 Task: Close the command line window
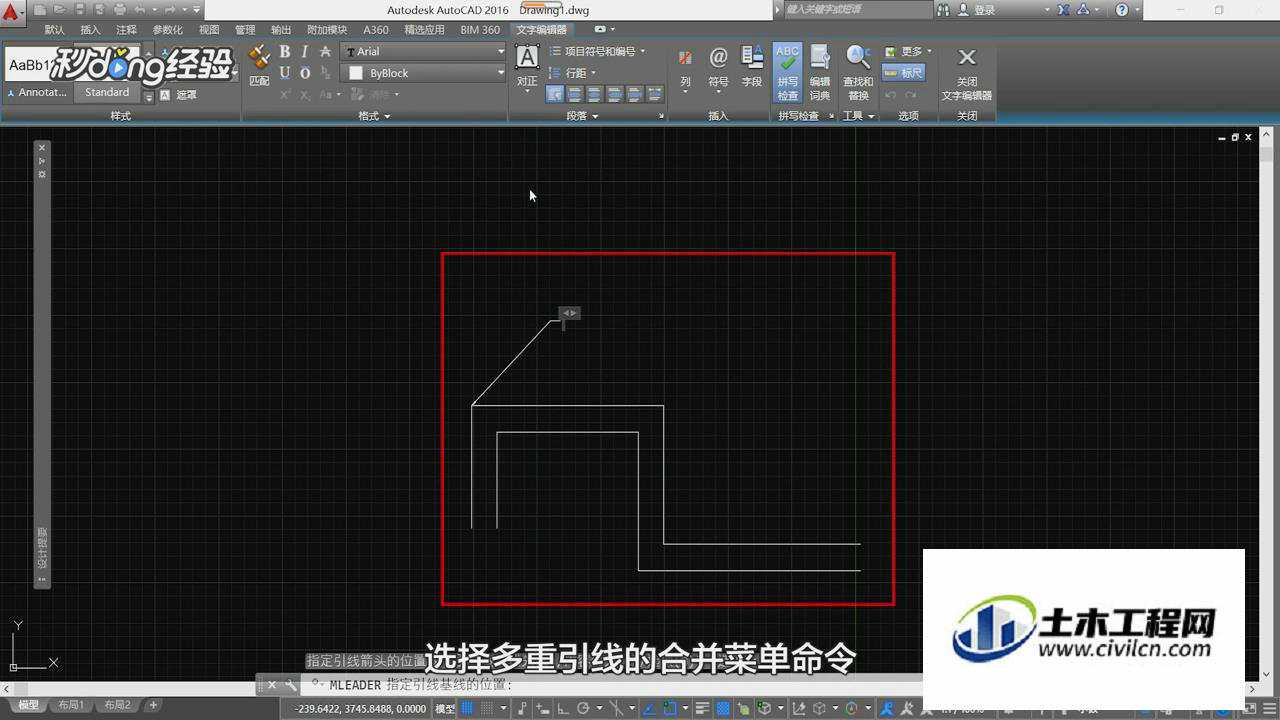click(x=272, y=685)
